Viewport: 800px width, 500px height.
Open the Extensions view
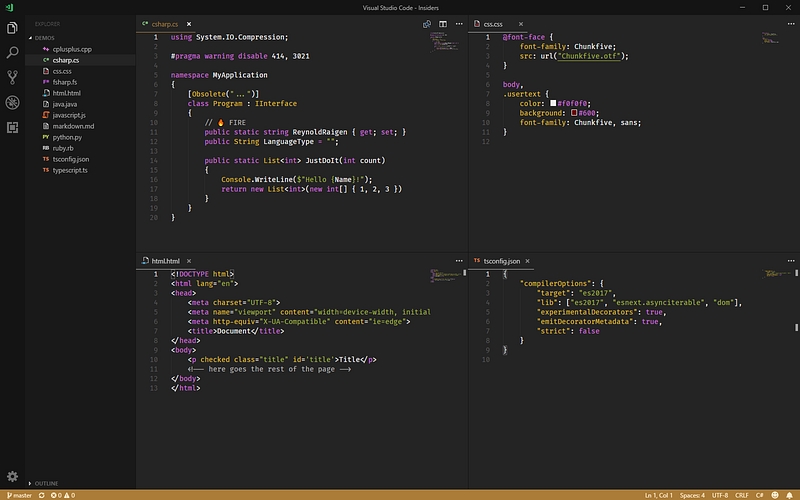point(12,127)
